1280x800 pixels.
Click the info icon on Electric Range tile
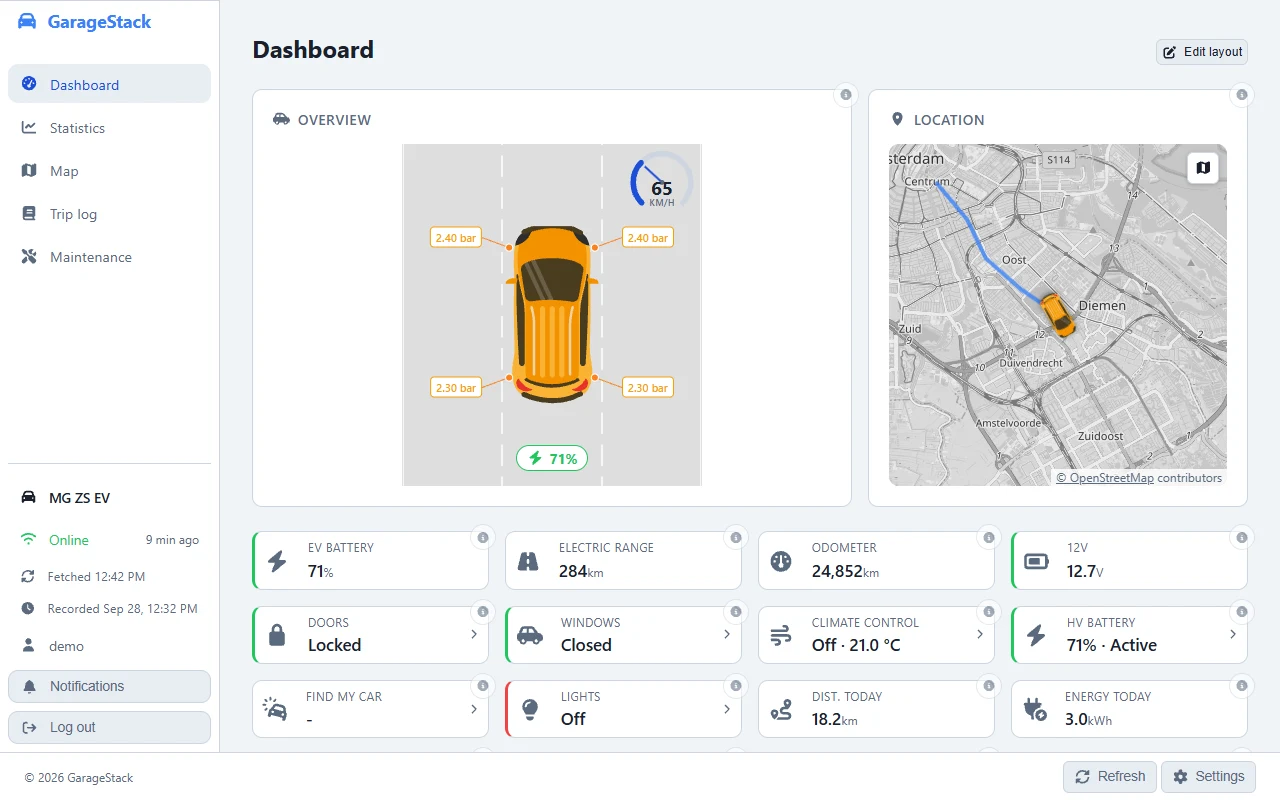736,538
